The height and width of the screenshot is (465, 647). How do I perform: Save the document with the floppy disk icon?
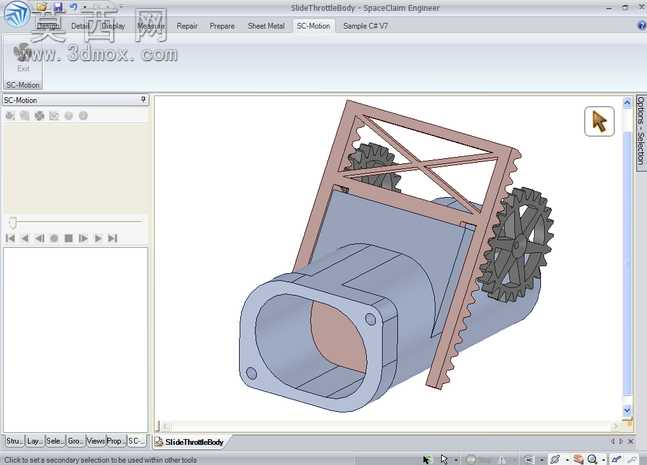tap(58, 7)
